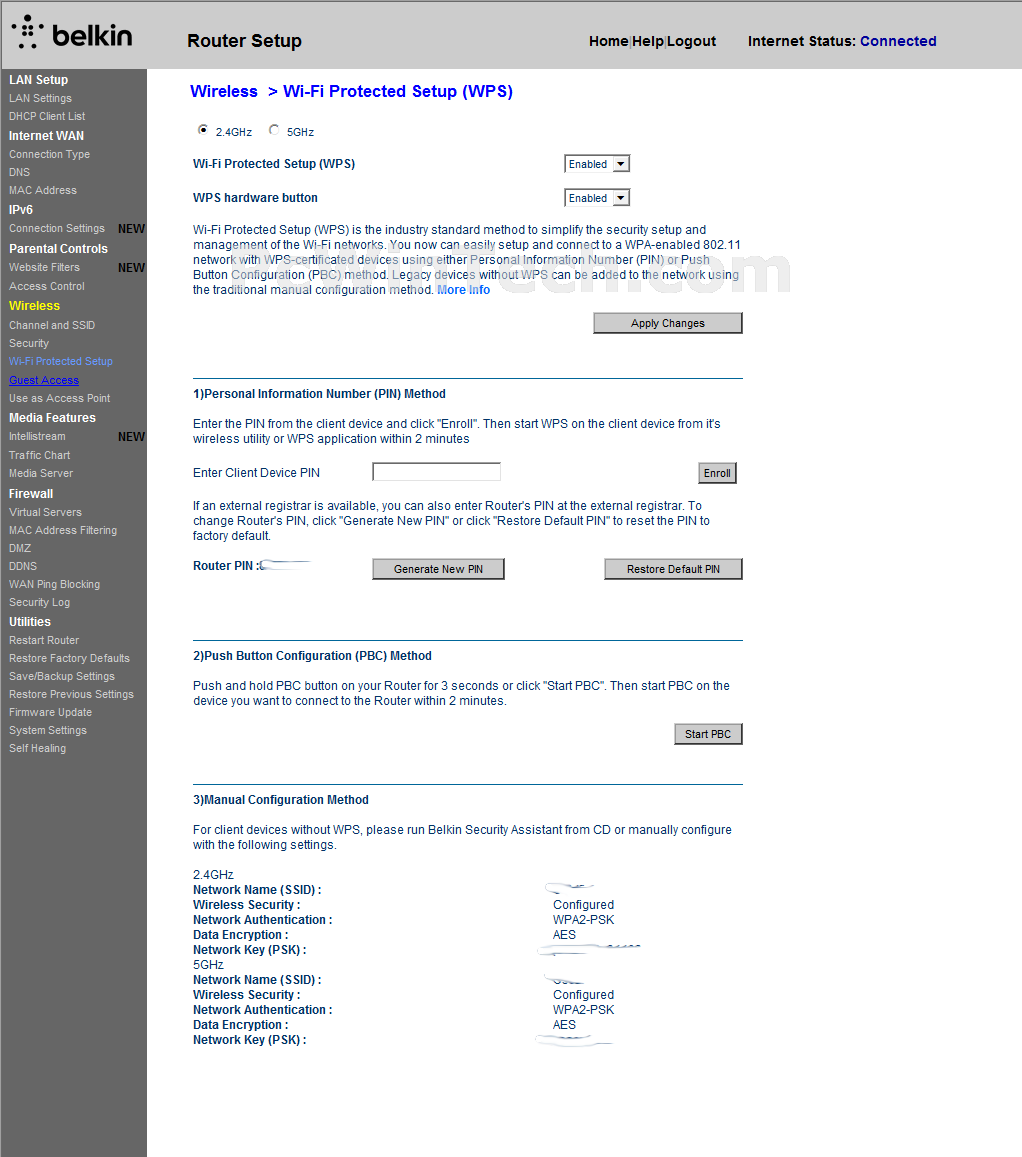Click the Belkin logo
Screen dimensions: 1022x1157
pyautogui.click(x=72, y=33)
